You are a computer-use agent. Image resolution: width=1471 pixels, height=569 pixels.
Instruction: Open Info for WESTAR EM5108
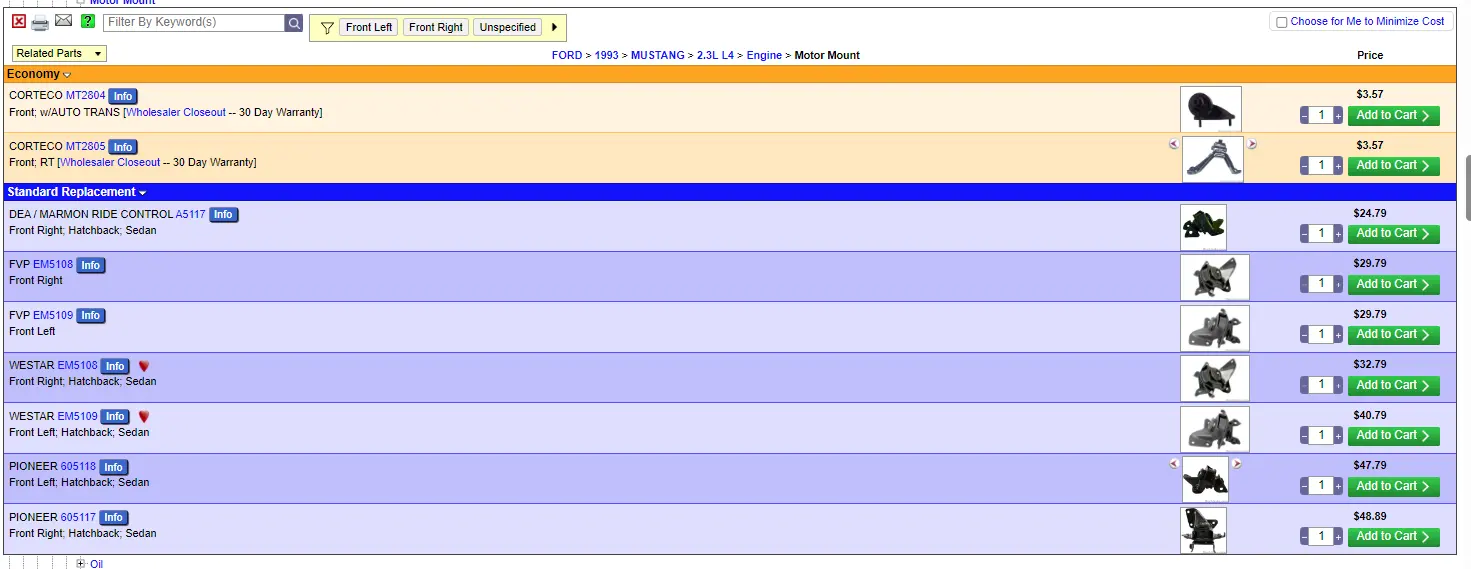pyautogui.click(x=115, y=366)
